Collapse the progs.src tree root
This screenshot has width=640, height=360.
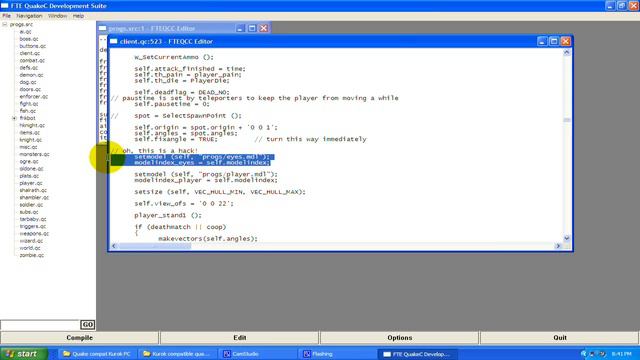(x=5, y=24)
